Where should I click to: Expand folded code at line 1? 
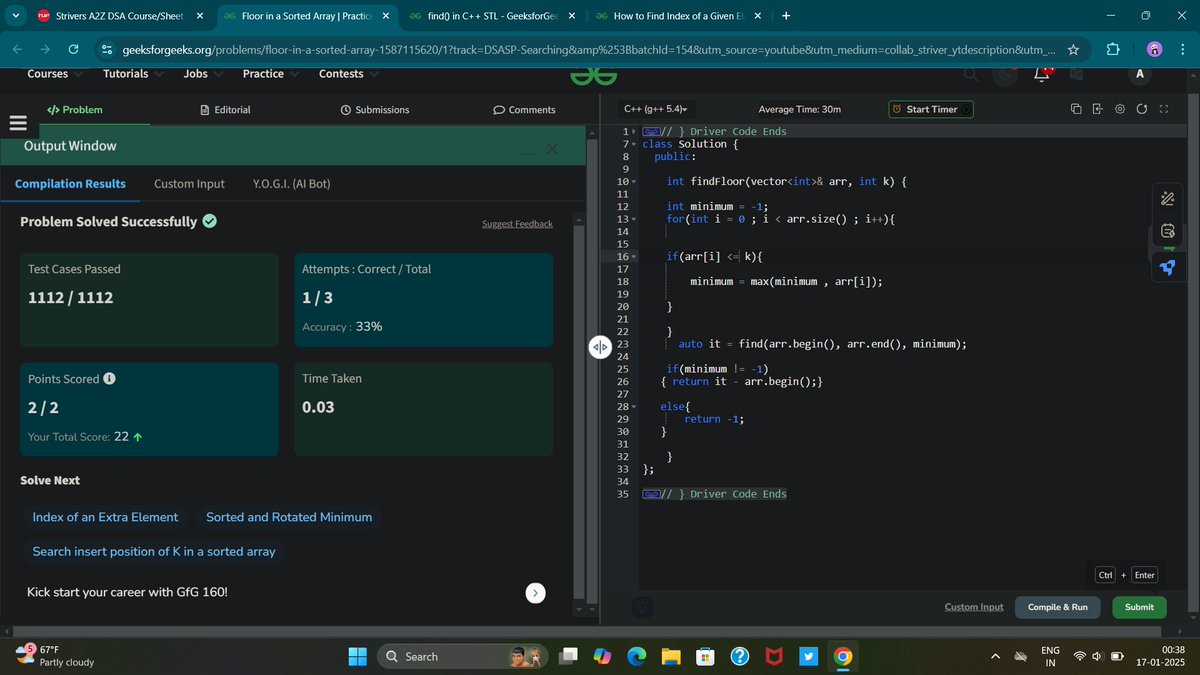pyautogui.click(x=634, y=132)
